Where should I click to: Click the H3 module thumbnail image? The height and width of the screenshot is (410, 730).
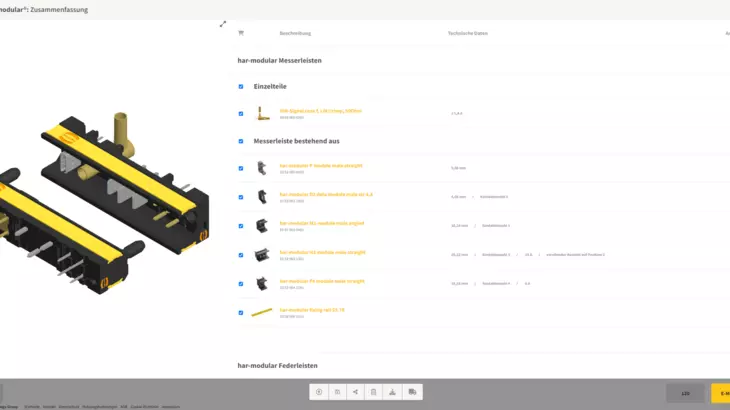(262, 255)
